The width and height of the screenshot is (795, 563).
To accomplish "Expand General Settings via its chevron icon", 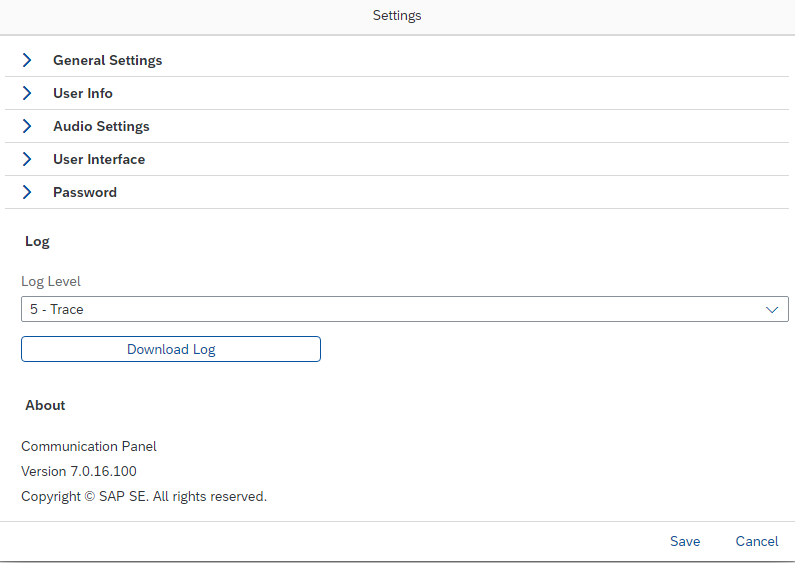I will click(27, 60).
